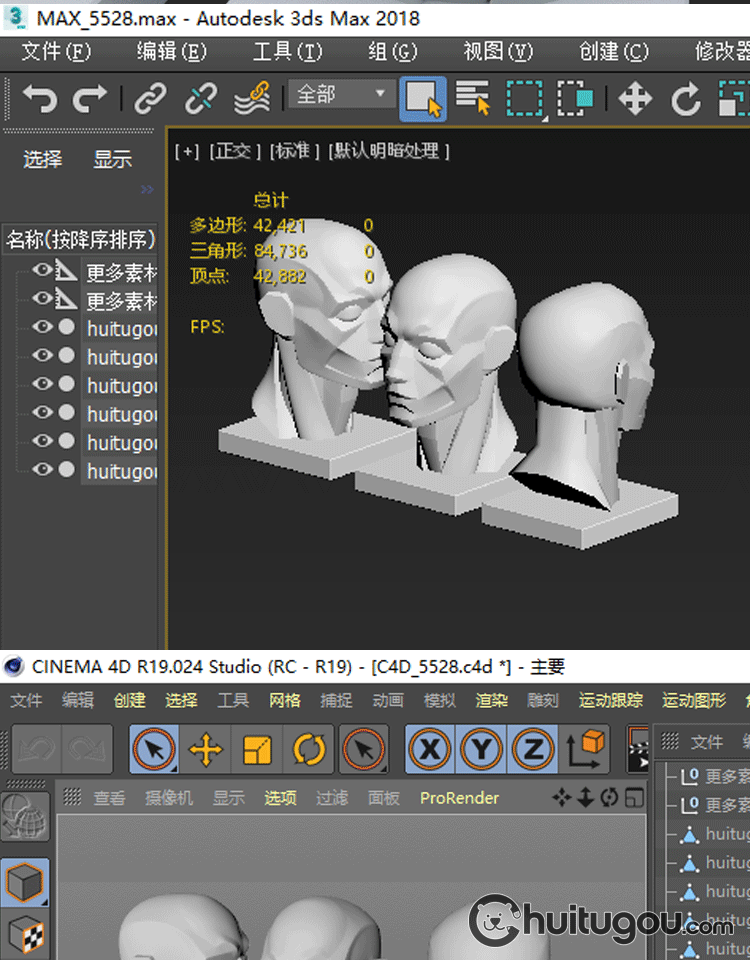Choose the Select and Move tool

635,98
